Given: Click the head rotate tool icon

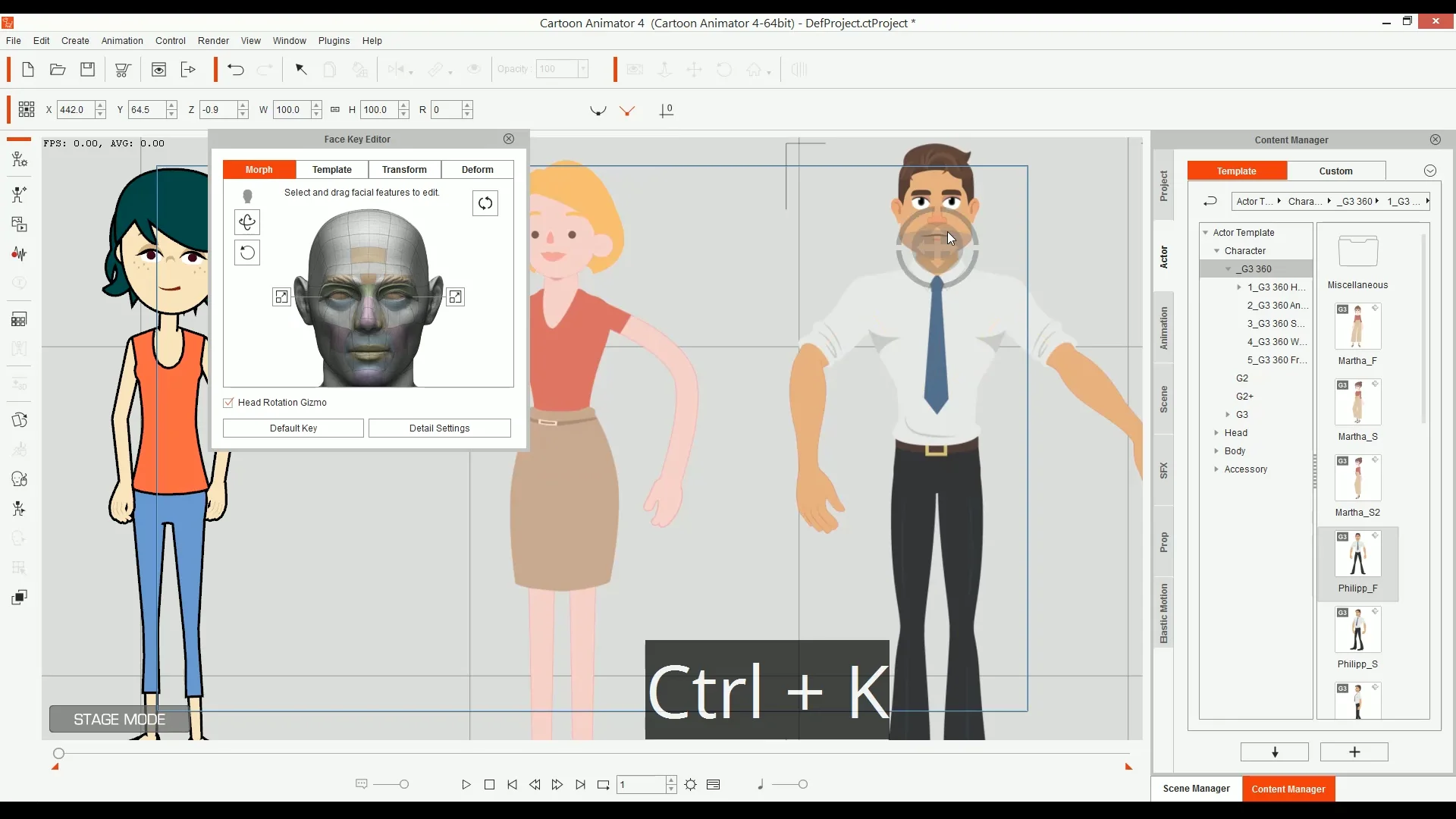Looking at the screenshot, I should 247,222.
